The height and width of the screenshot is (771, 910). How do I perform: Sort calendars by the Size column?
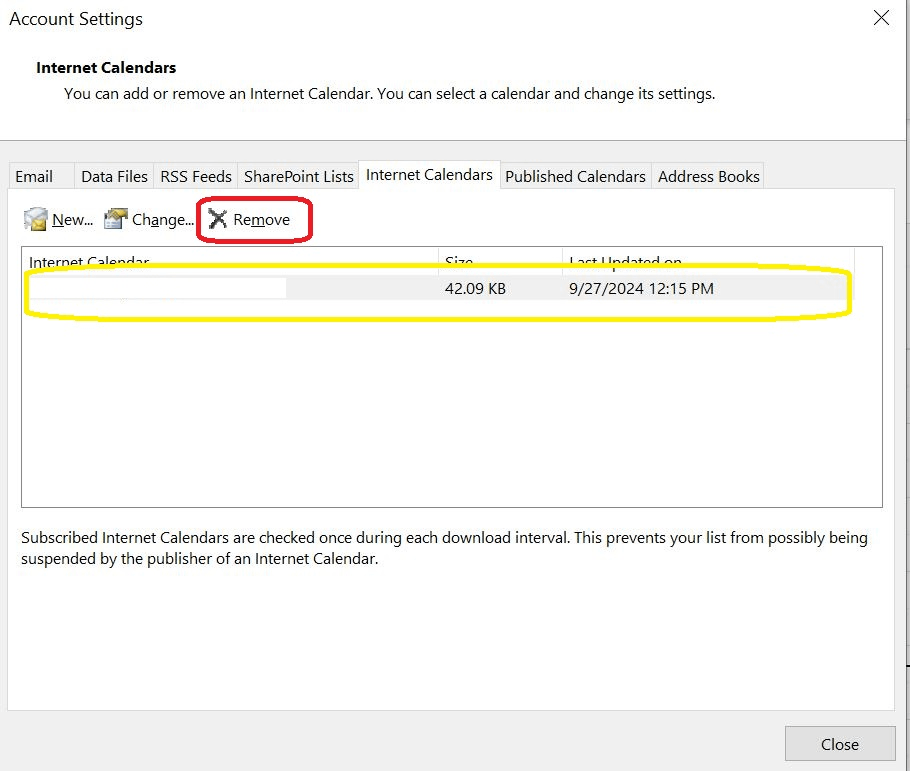[459, 262]
